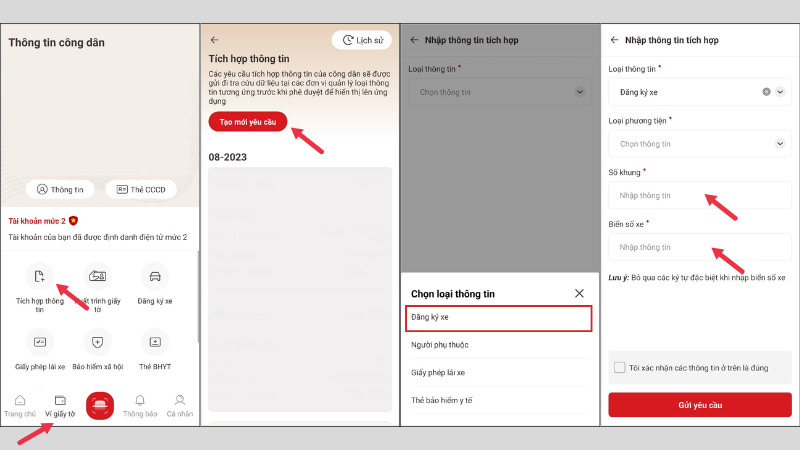Expand the Loại phương tiện dropdown

780,144
